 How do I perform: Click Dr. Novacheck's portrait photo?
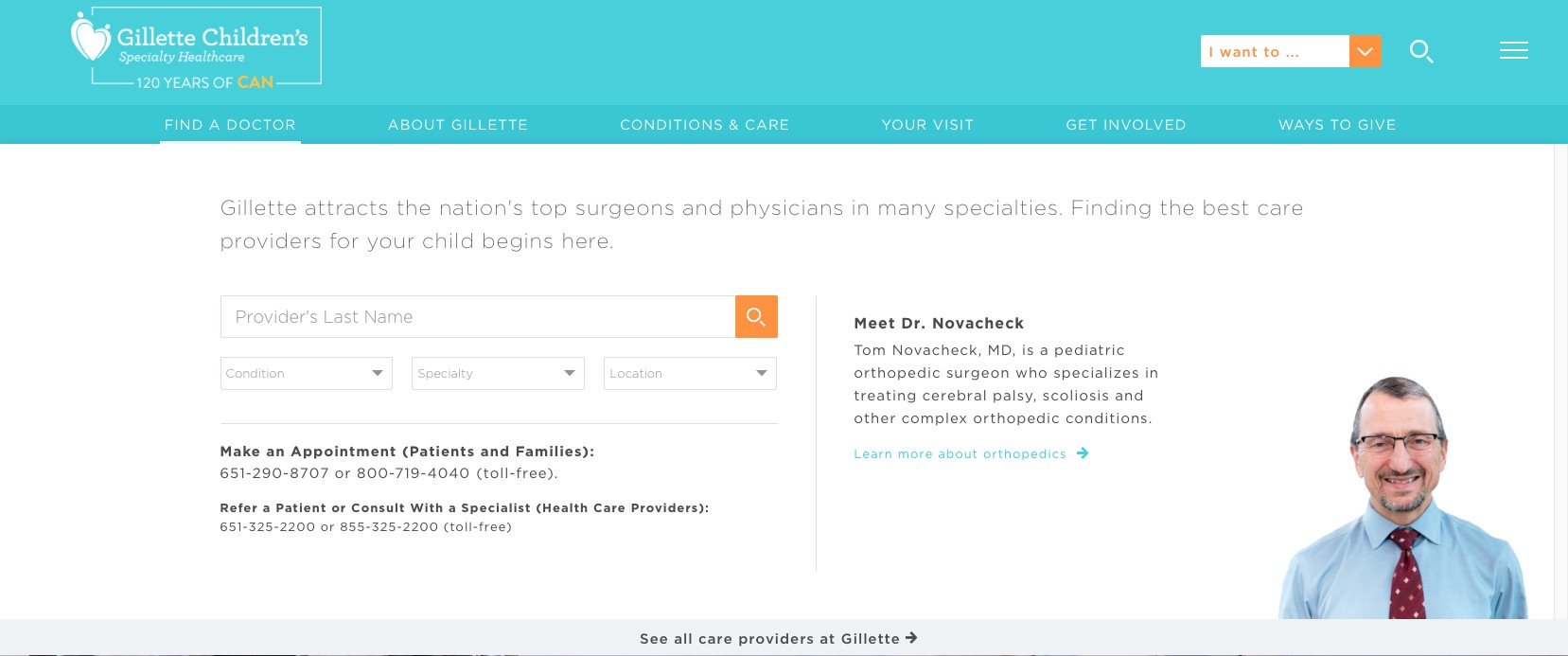1402,502
